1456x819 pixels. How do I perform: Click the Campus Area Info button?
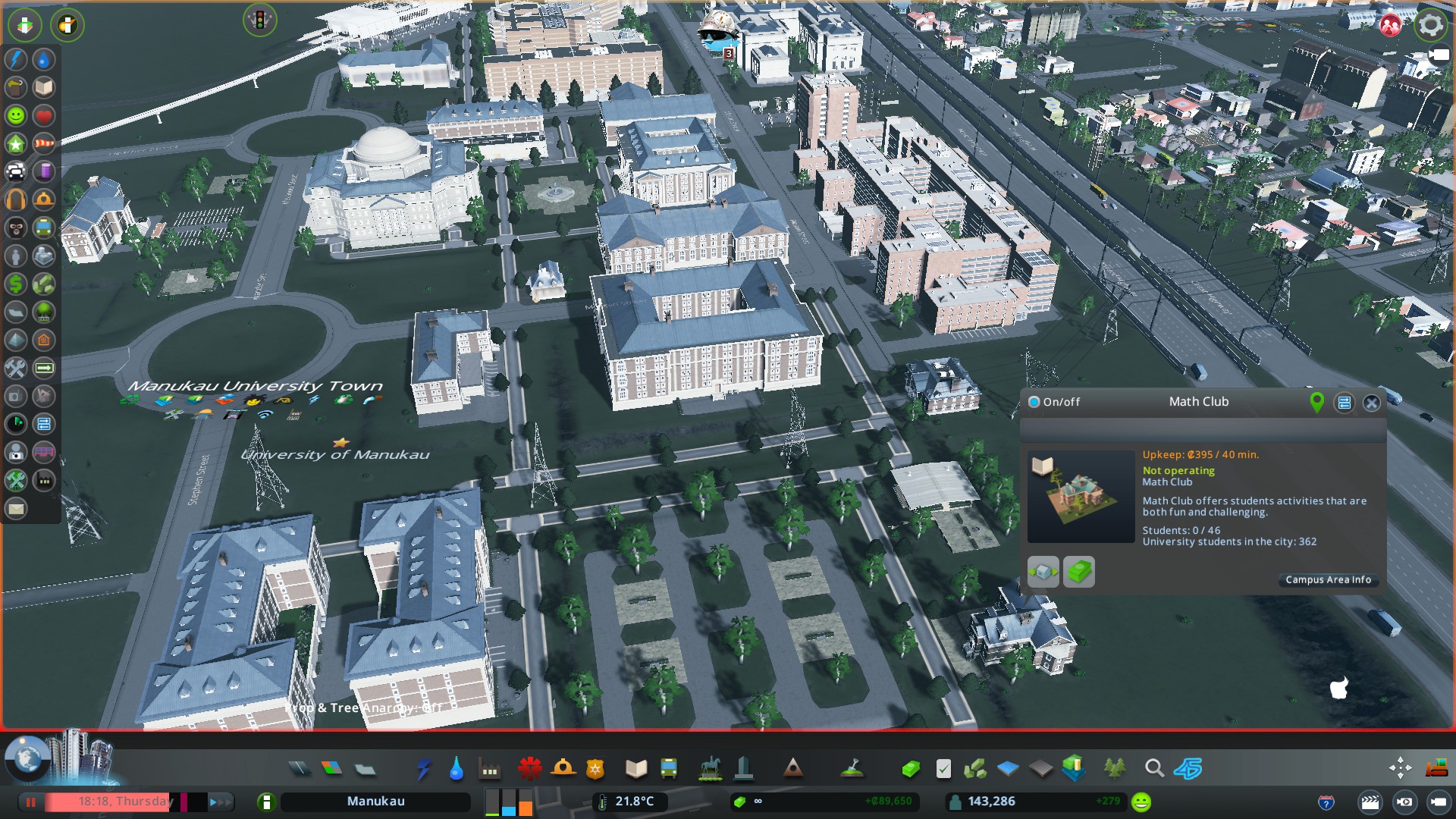coord(1328,579)
